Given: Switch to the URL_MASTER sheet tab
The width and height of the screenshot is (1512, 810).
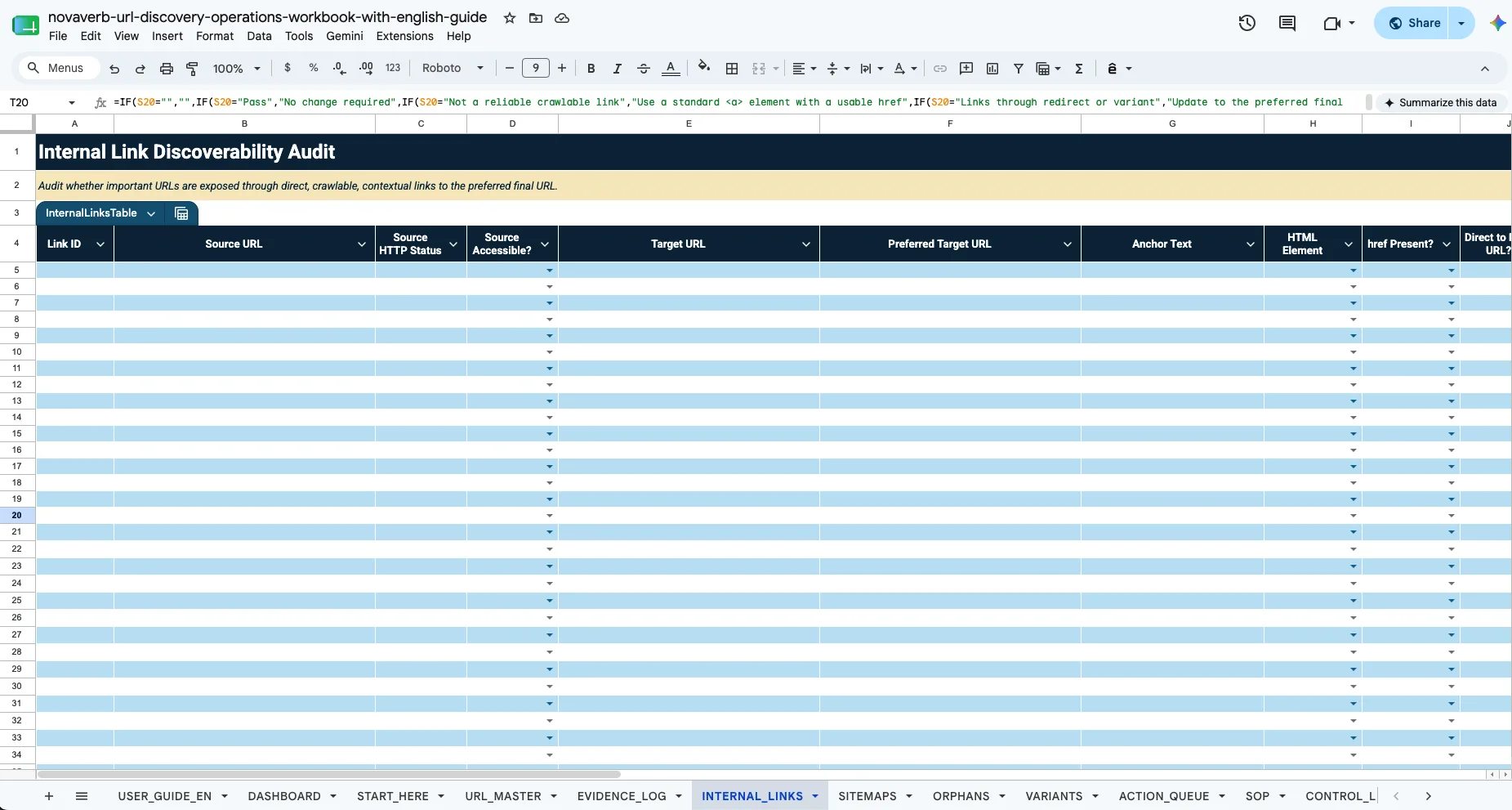Looking at the screenshot, I should click(x=503, y=796).
